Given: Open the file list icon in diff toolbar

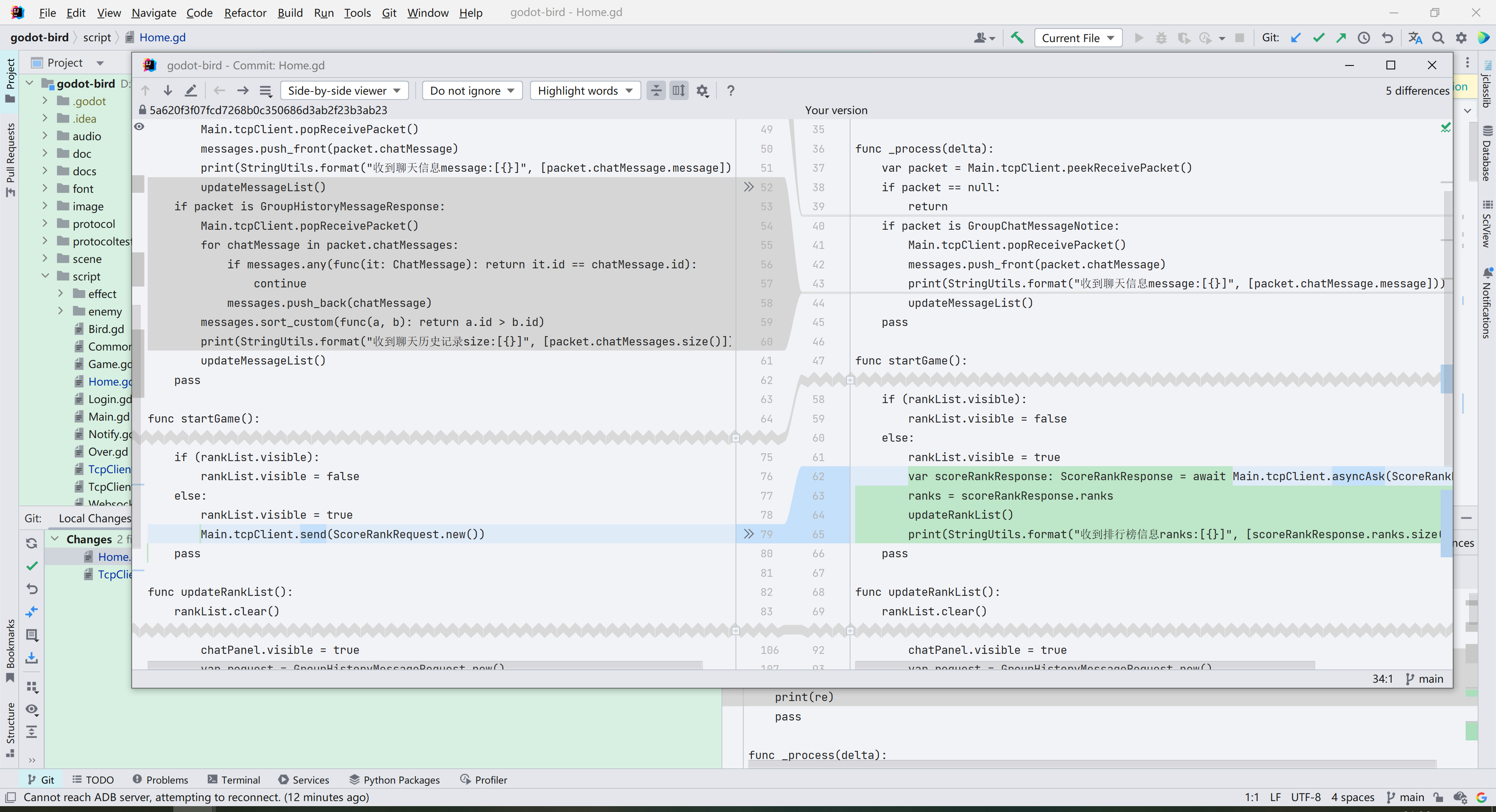Looking at the screenshot, I should (x=265, y=90).
